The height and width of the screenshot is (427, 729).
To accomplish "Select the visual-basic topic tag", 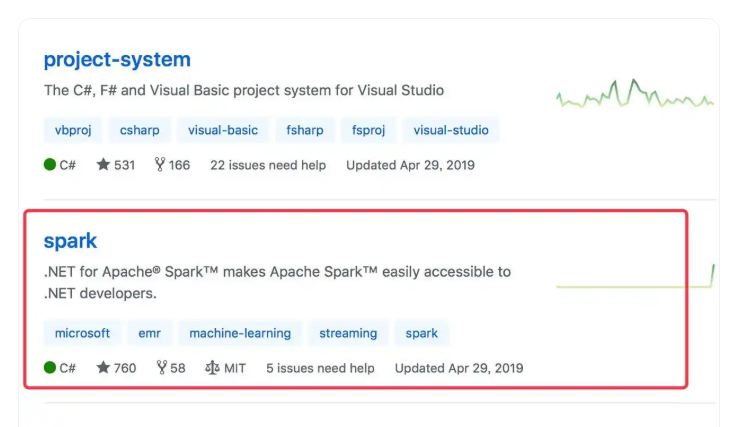I will point(223,130).
